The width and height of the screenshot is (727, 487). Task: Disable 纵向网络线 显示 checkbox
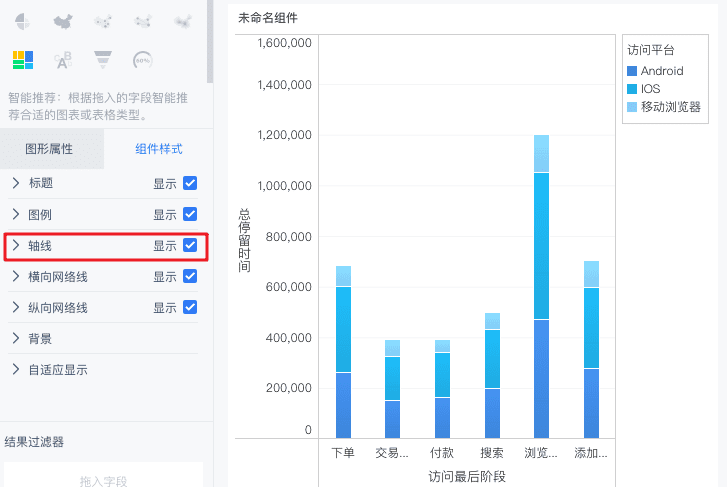(x=190, y=307)
